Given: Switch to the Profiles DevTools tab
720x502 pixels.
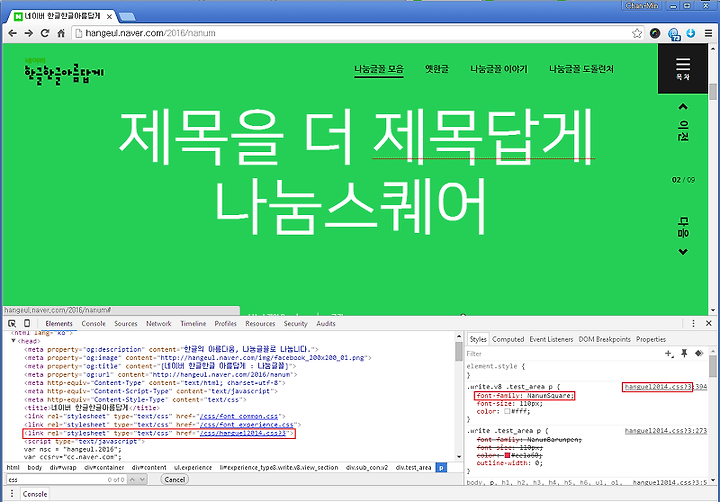Looking at the screenshot, I should [225, 324].
